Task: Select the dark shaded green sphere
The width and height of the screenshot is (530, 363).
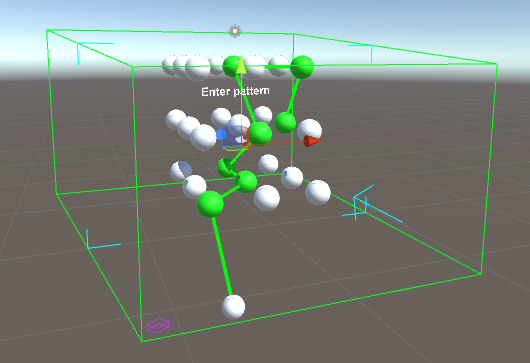Action: tap(226, 167)
